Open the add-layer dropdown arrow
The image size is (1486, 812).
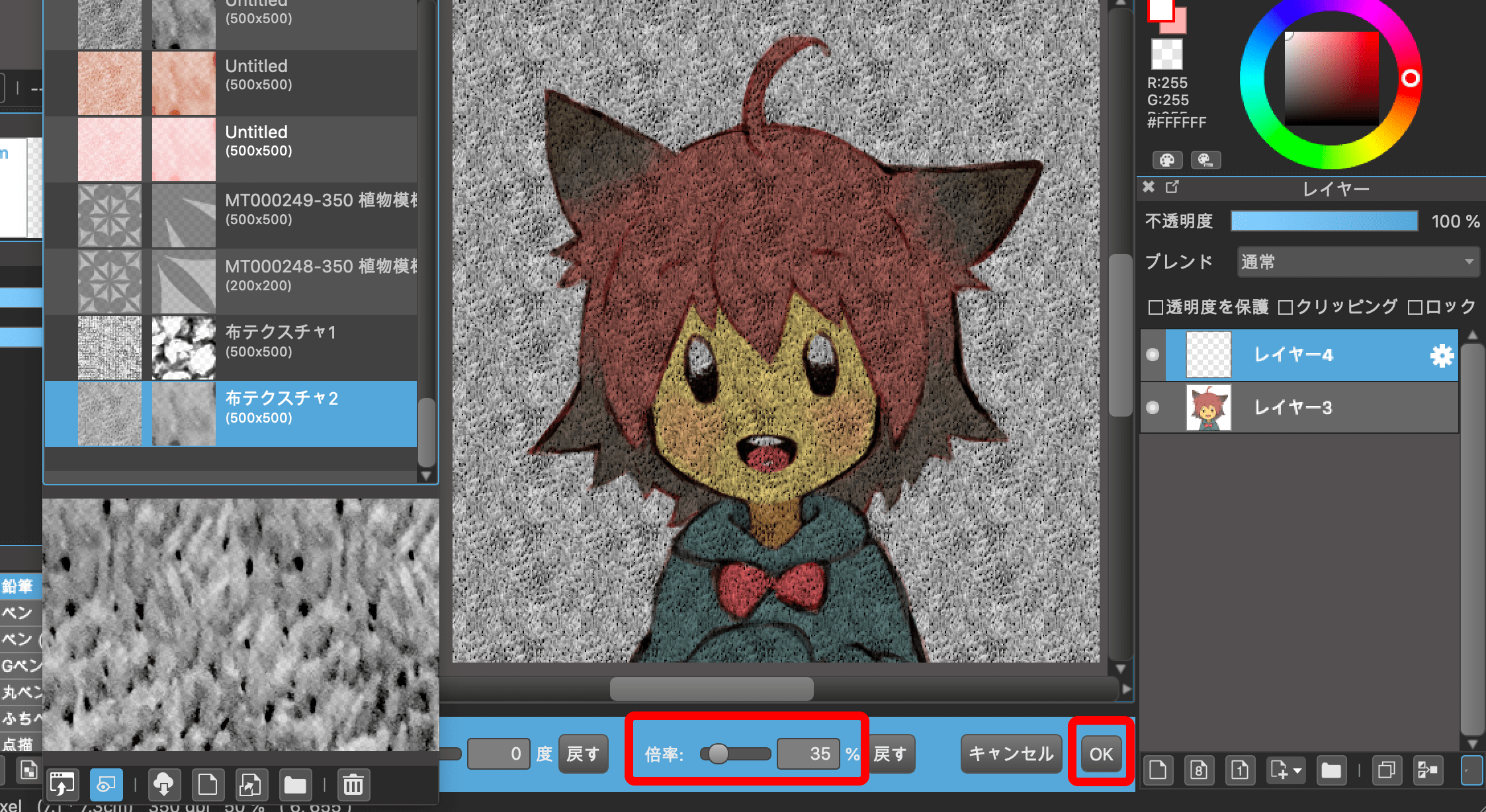coord(1297,770)
